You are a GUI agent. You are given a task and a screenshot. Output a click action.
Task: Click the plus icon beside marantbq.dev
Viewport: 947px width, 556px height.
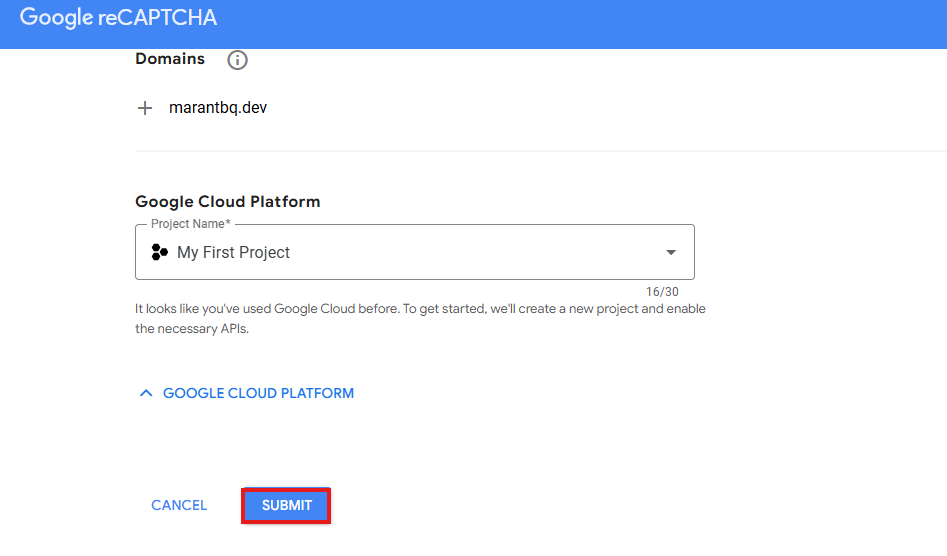145,108
